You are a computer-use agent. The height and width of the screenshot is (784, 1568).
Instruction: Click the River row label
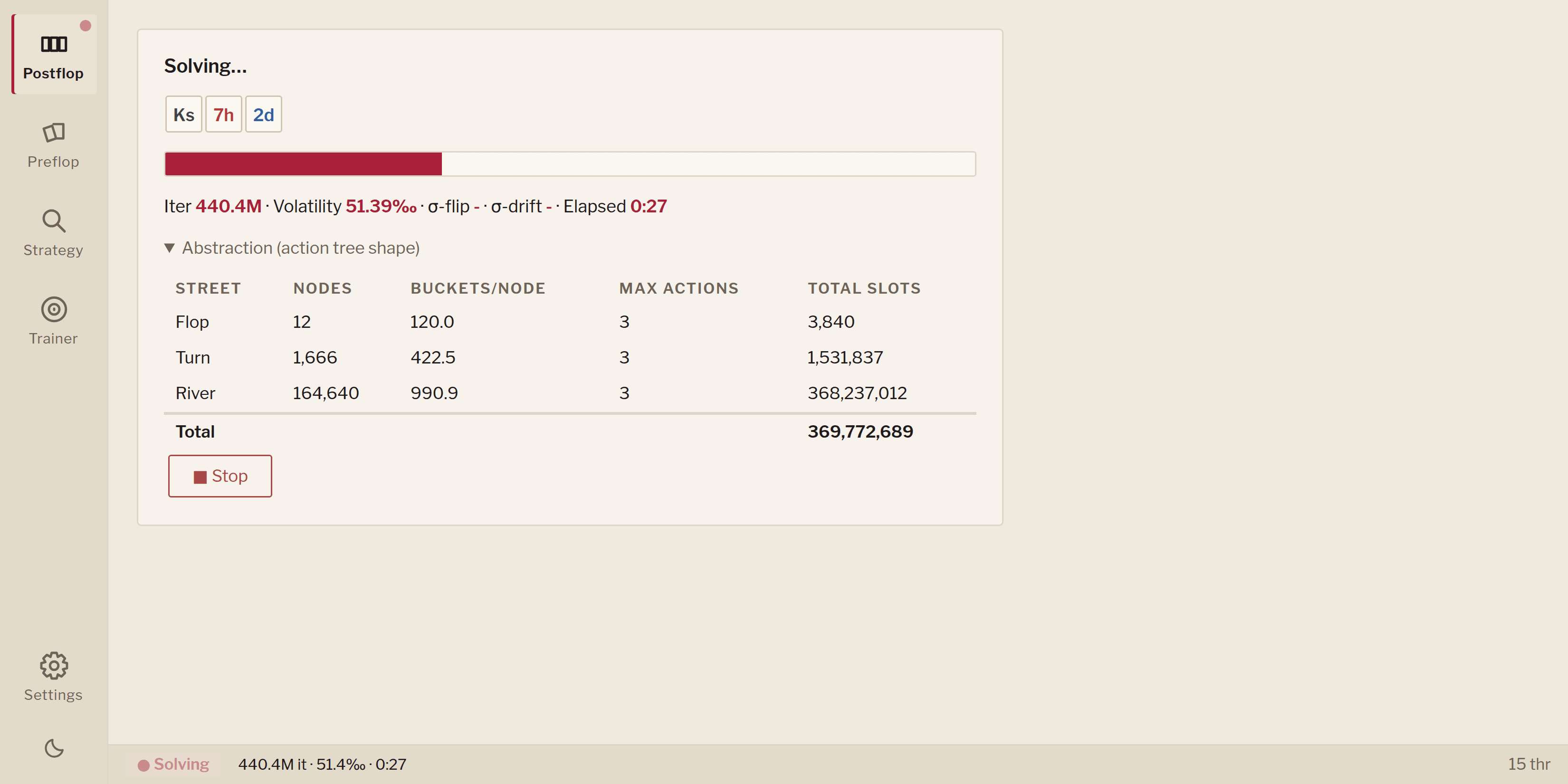pyautogui.click(x=195, y=393)
